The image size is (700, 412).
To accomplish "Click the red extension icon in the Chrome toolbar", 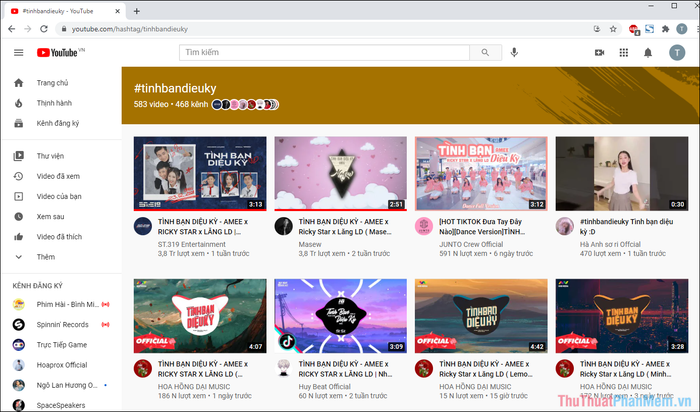I will 634,29.
